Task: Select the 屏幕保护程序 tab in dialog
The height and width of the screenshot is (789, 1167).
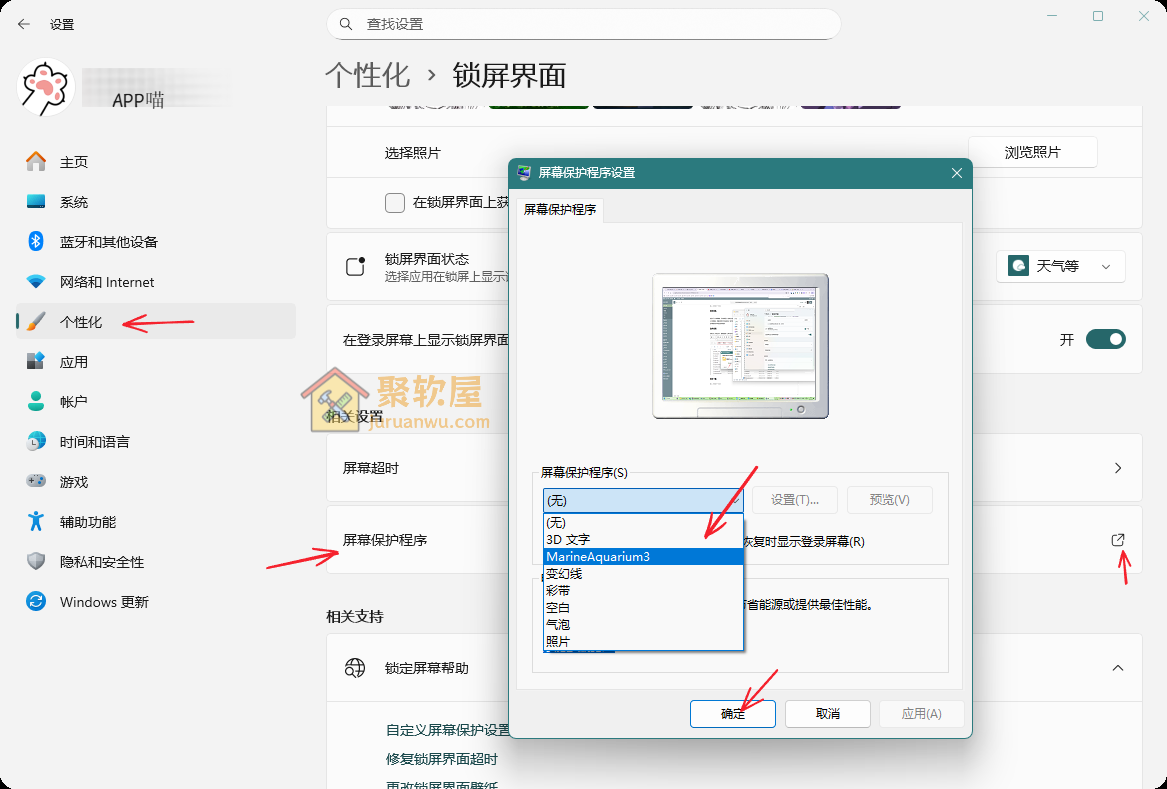Action: [x=560, y=210]
